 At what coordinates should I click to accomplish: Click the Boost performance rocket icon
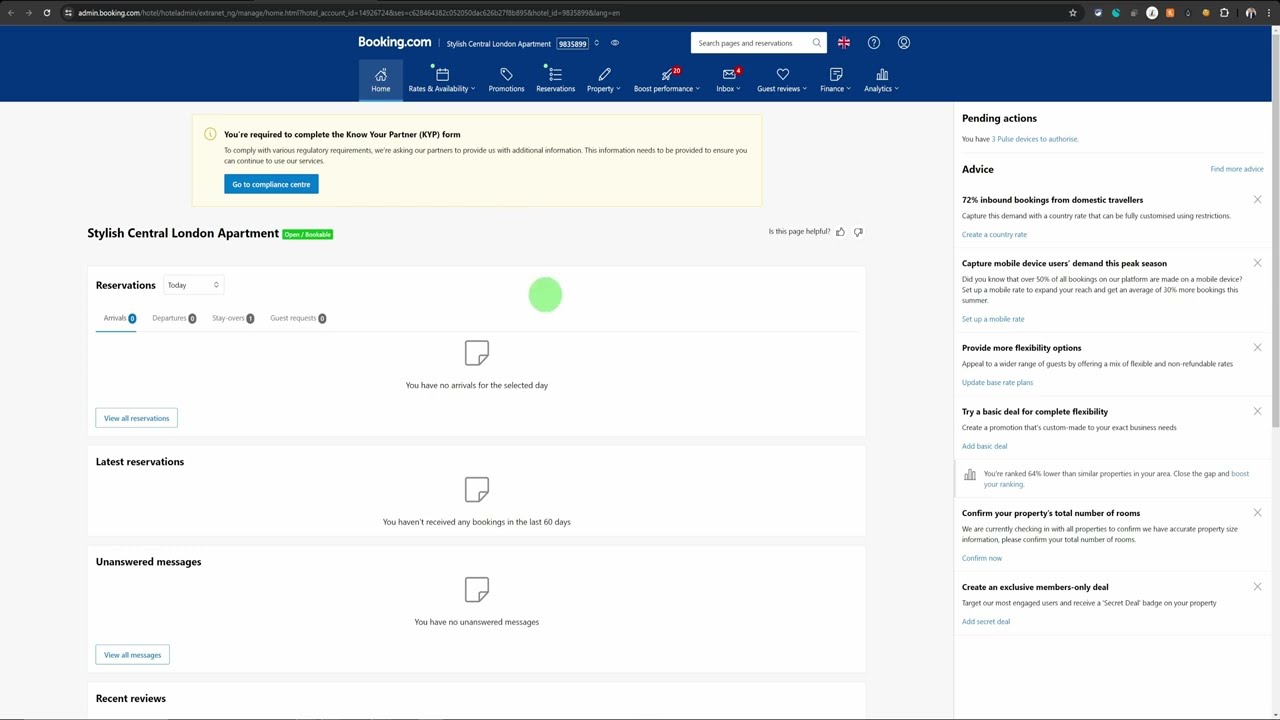tap(667, 75)
